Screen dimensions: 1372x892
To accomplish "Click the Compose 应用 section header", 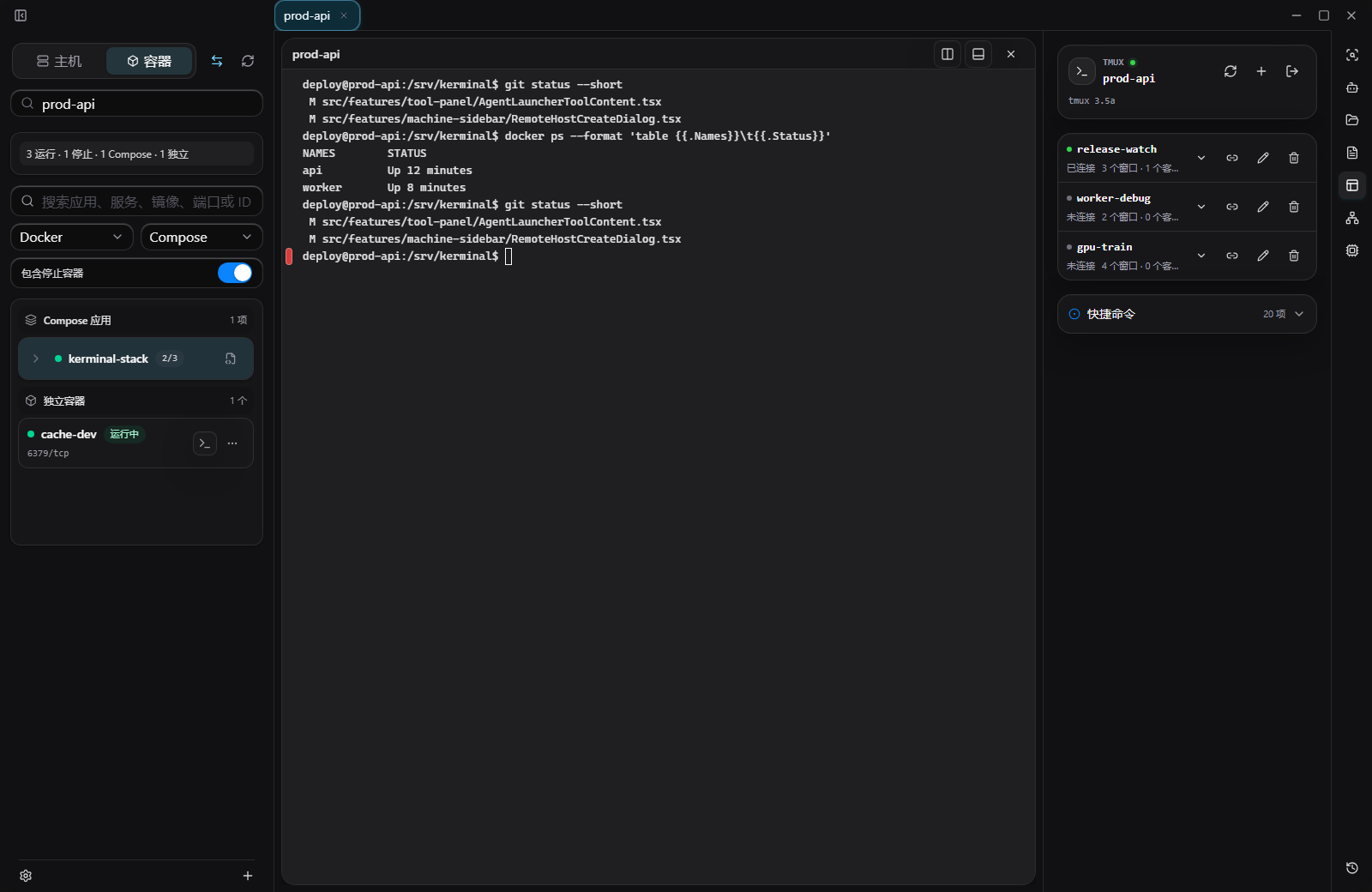I will pyautogui.click(x=136, y=320).
